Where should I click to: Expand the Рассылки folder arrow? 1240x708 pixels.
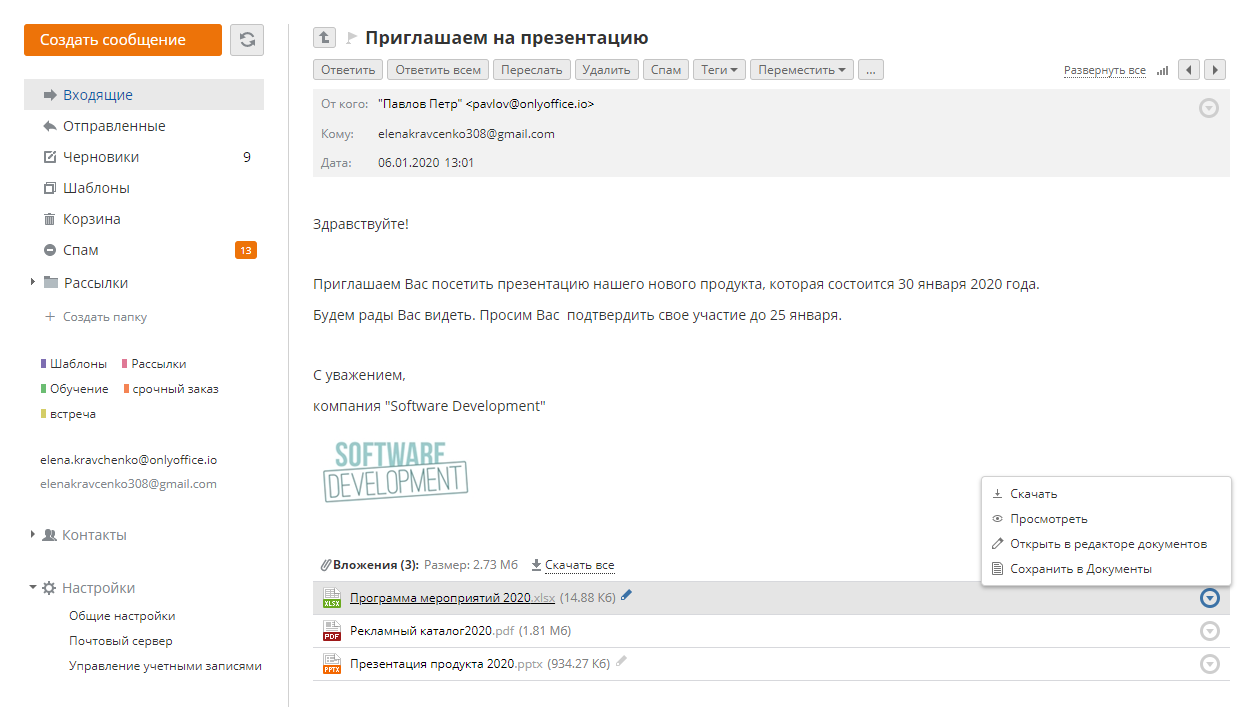click(x=33, y=283)
